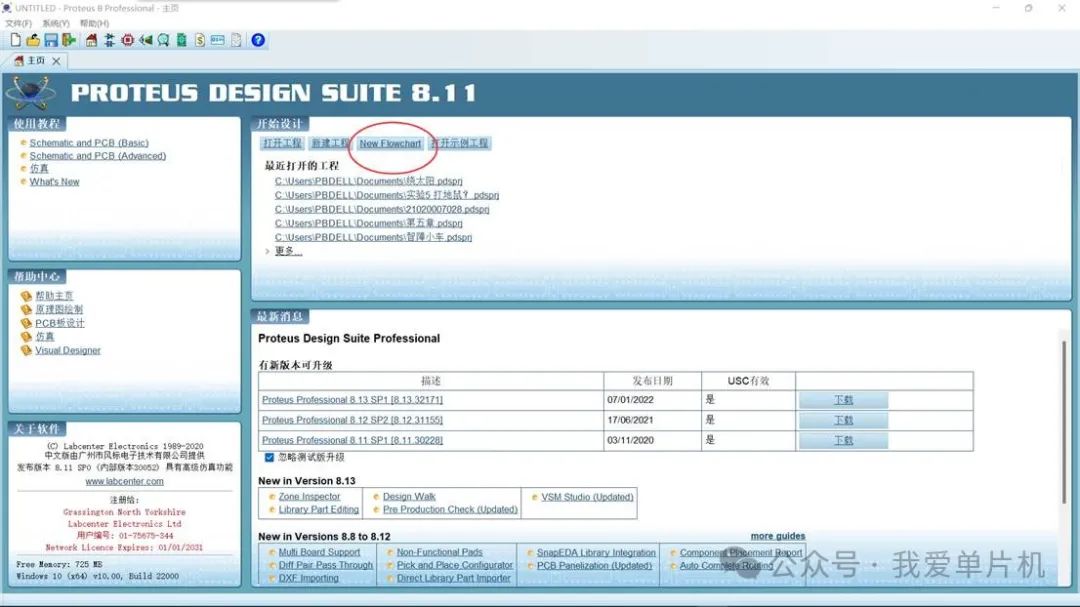Open the 系统(Y) menu
The width and height of the screenshot is (1080, 607).
coord(56,23)
